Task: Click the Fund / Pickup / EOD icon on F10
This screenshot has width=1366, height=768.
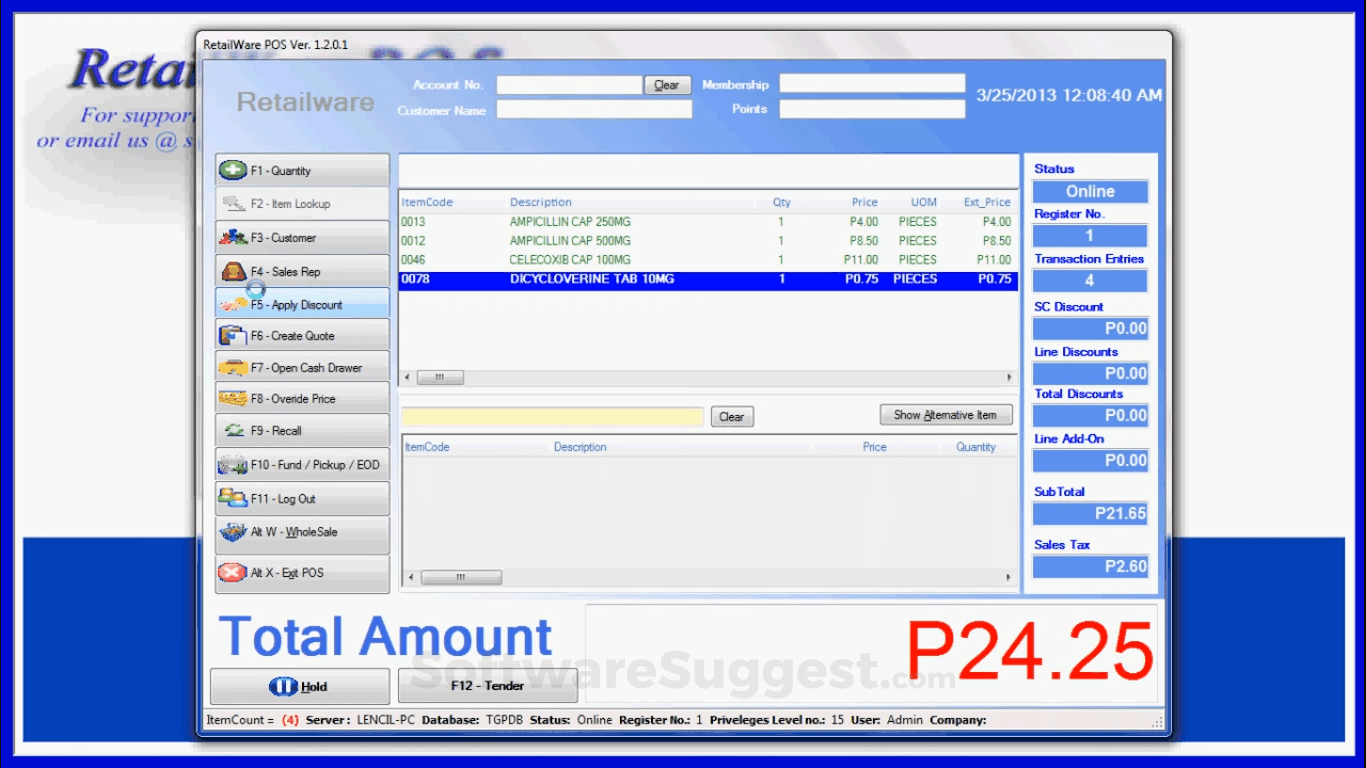Action: click(233, 465)
